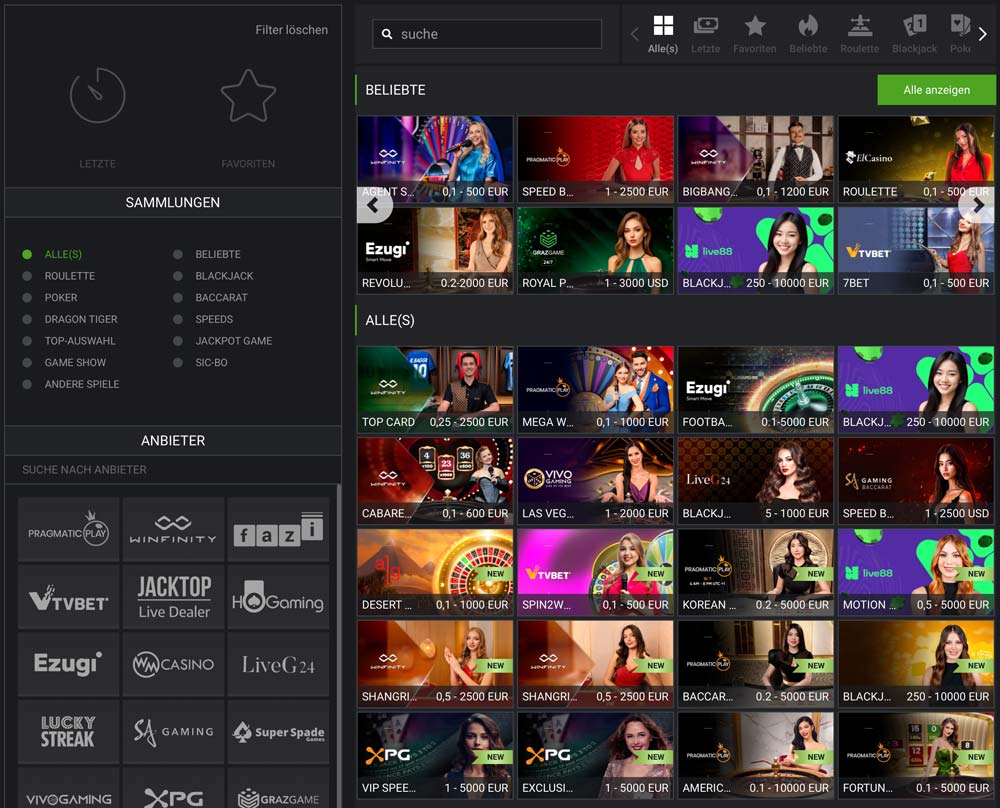The width and height of the screenshot is (1000, 808).
Task: Open the Spin2W... TVBET game tile
Action: pos(595,573)
